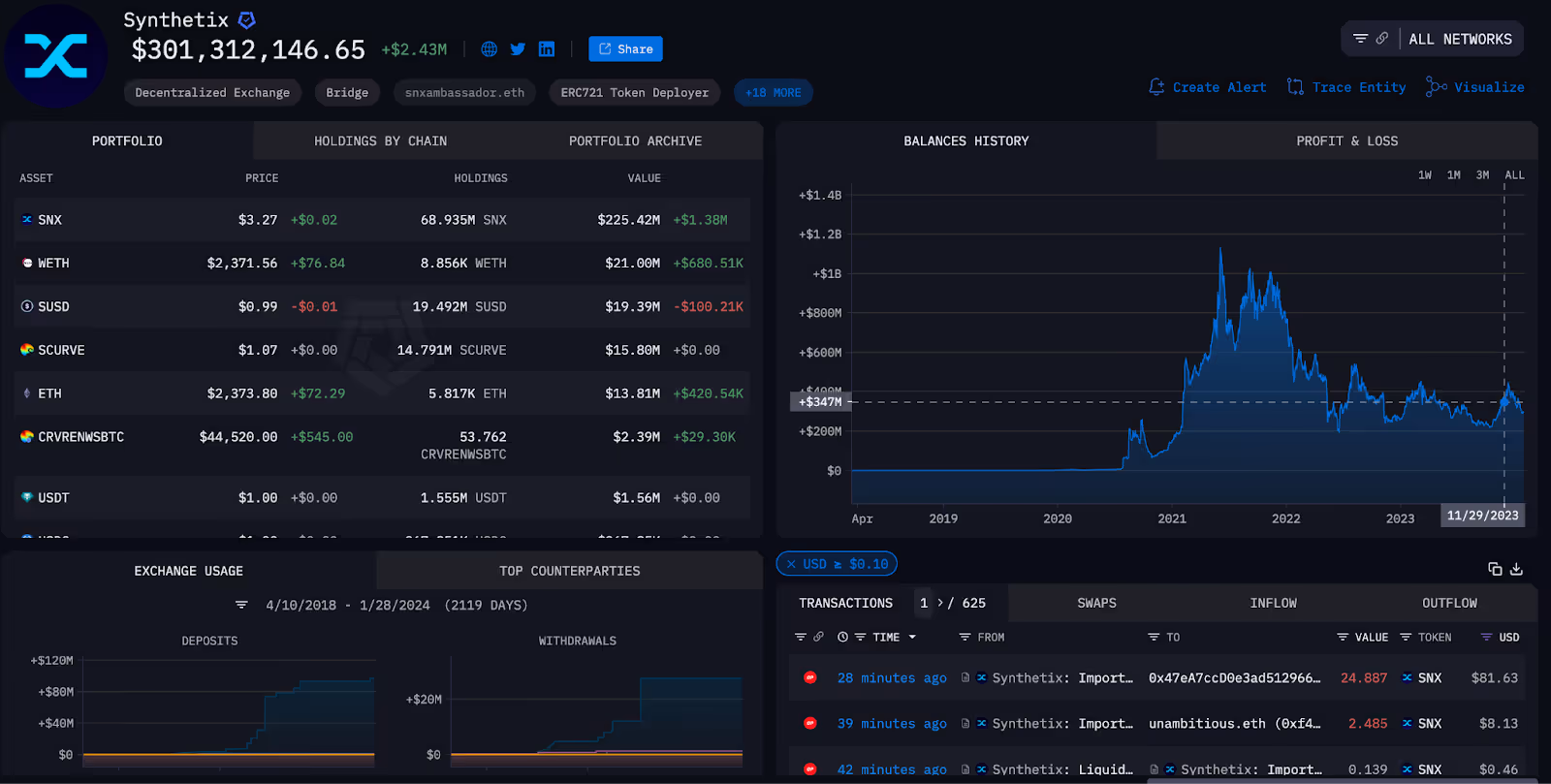Click the Bridge tag
Image resolution: width=1551 pixels, height=784 pixels.
347,93
